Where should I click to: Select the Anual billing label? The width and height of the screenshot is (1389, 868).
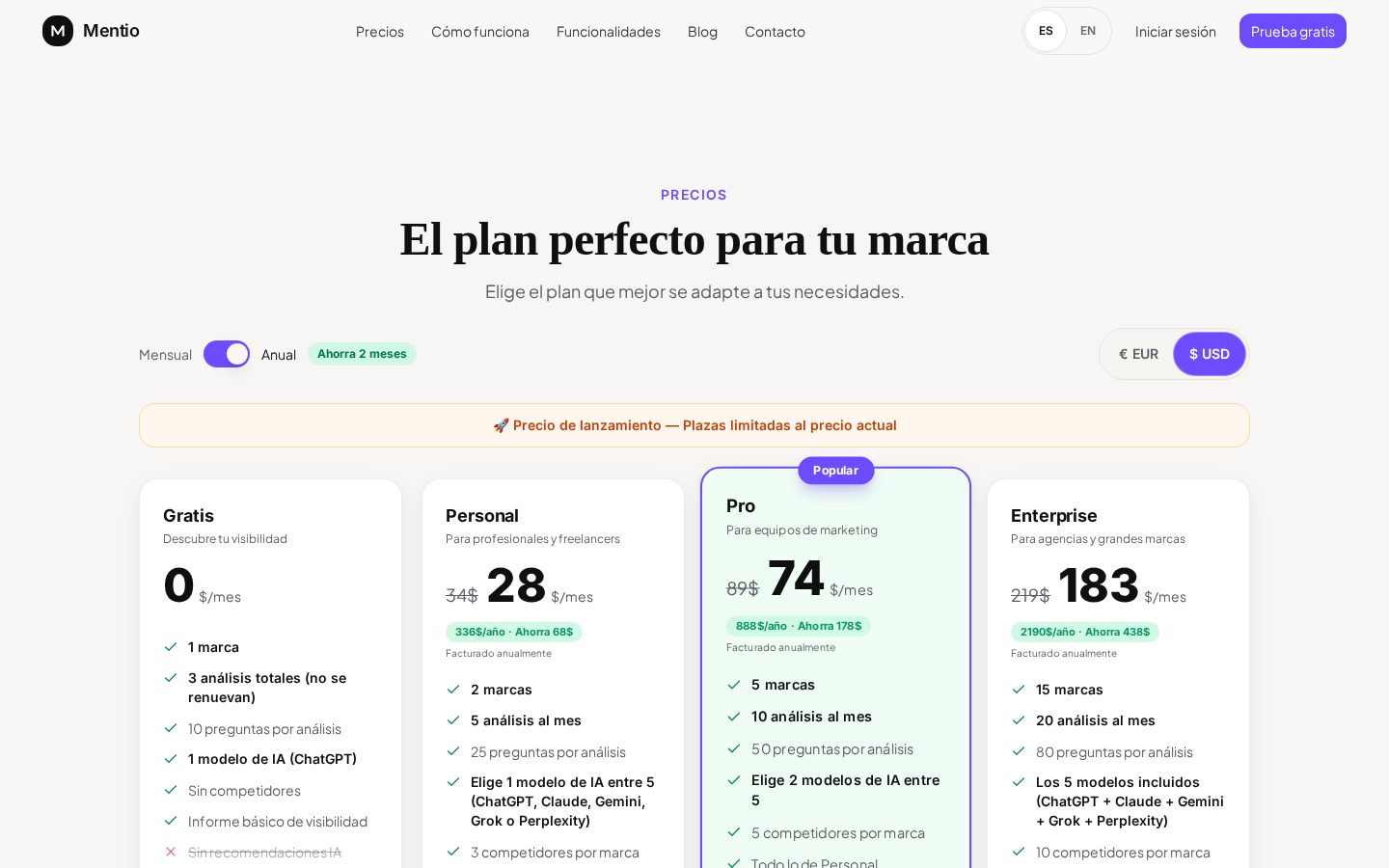[x=279, y=355]
